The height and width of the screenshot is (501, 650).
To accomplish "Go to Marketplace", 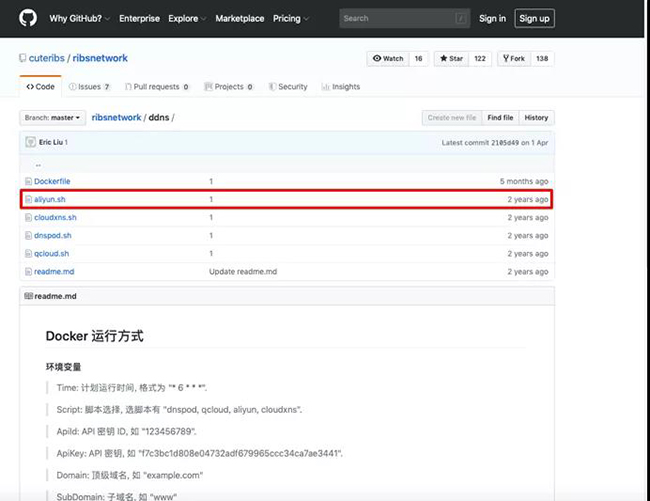I will pos(240,19).
